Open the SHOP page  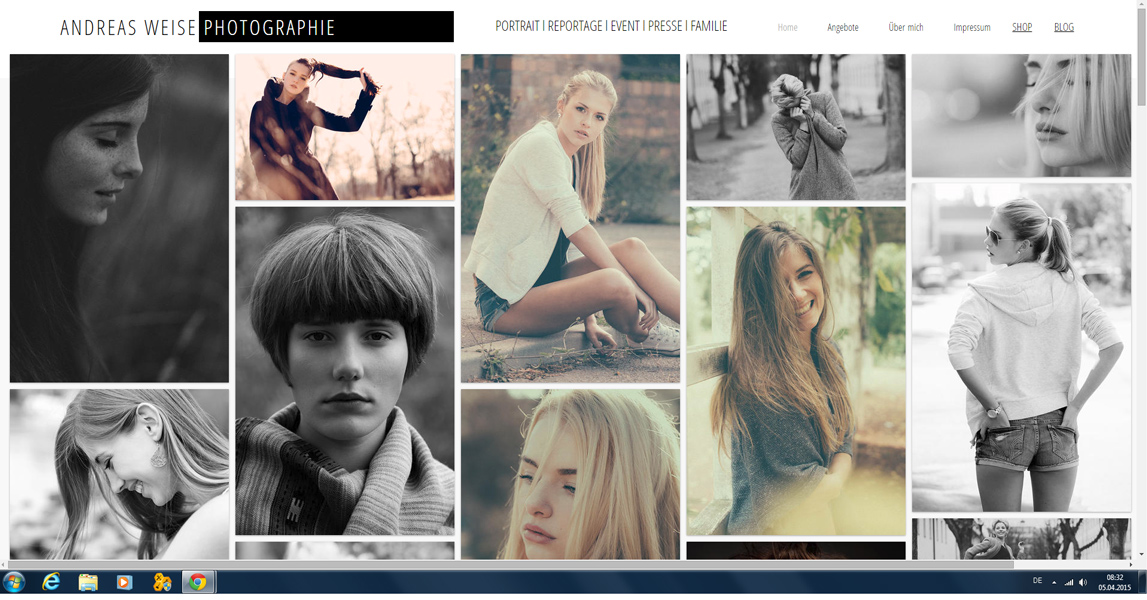[x=1021, y=27]
